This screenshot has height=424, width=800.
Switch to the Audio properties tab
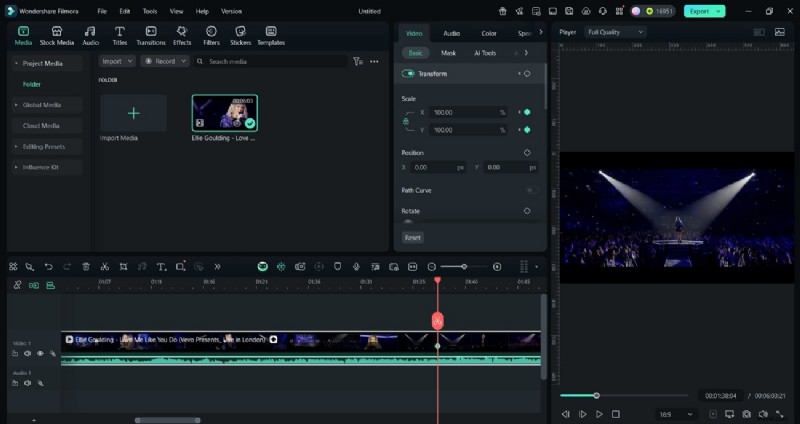451,33
